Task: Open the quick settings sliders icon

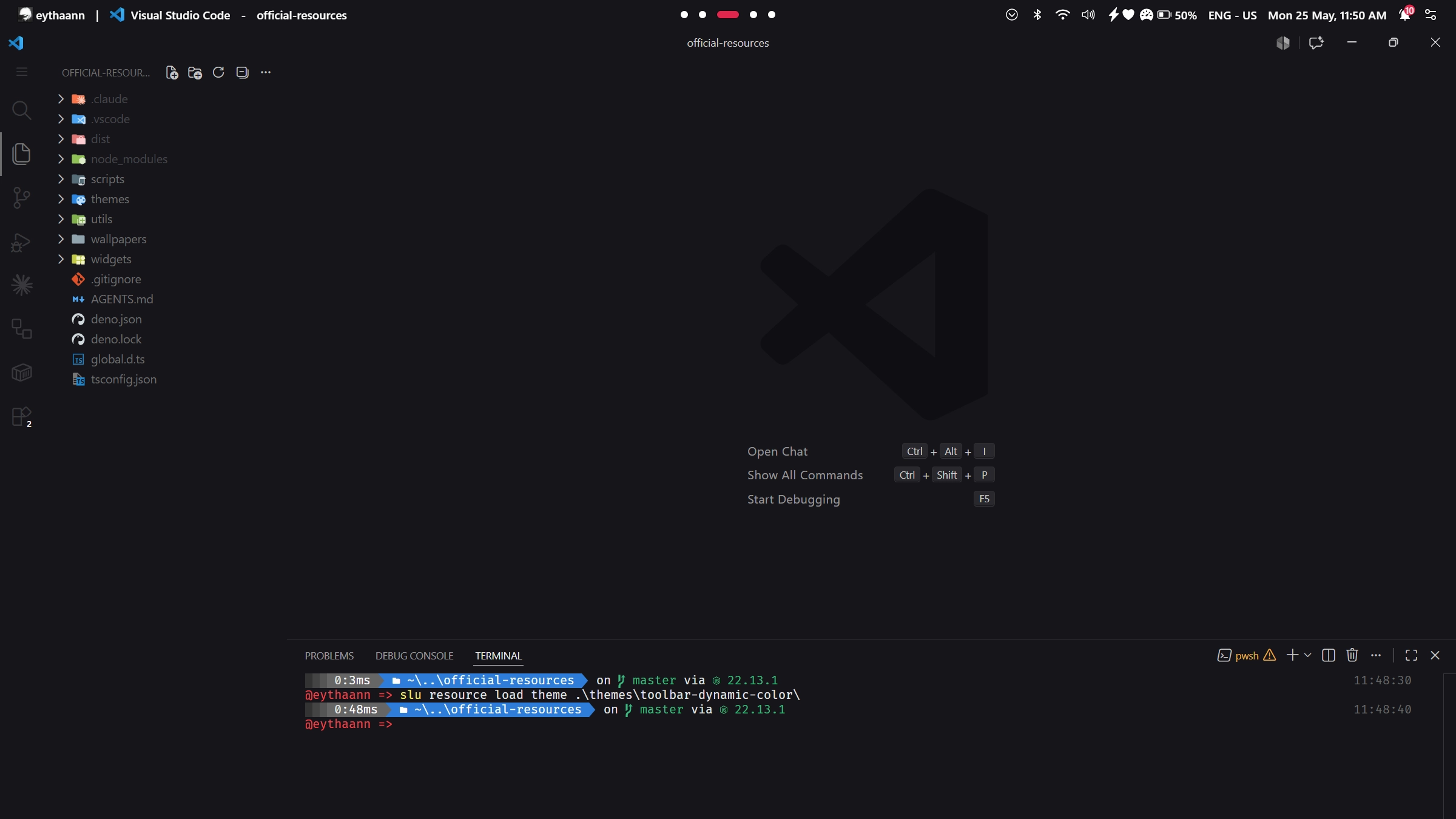Action: point(1431,15)
